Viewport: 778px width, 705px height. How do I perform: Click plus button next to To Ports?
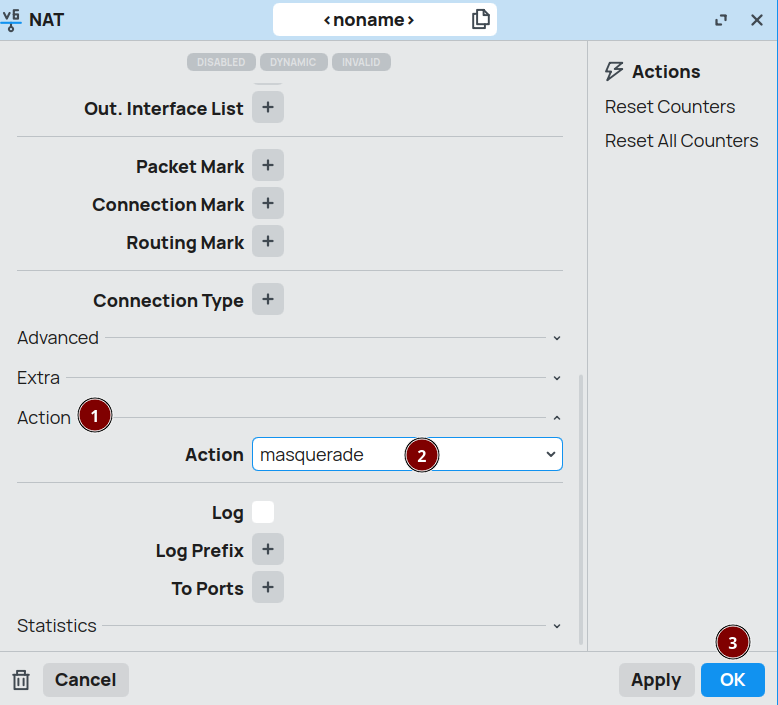(267, 588)
